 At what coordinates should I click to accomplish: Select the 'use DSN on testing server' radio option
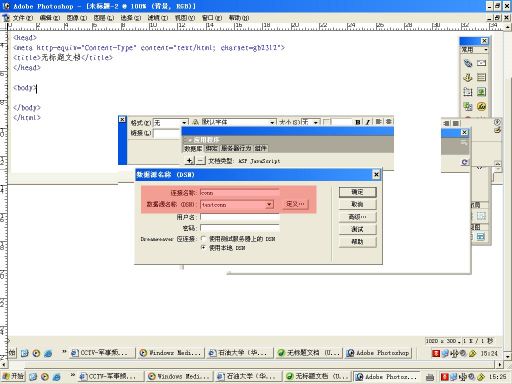click(x=203, y=239)
